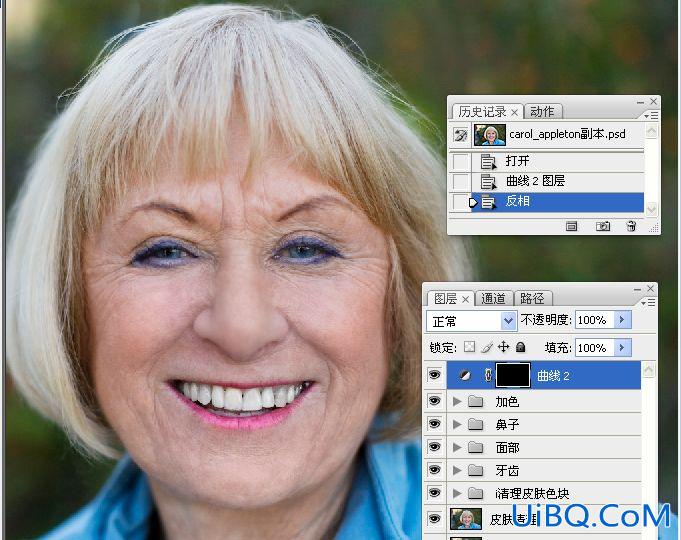Viewport: 681px width, 540px height.
Task: Hide the 加色 group
Action: click(434, 401)
